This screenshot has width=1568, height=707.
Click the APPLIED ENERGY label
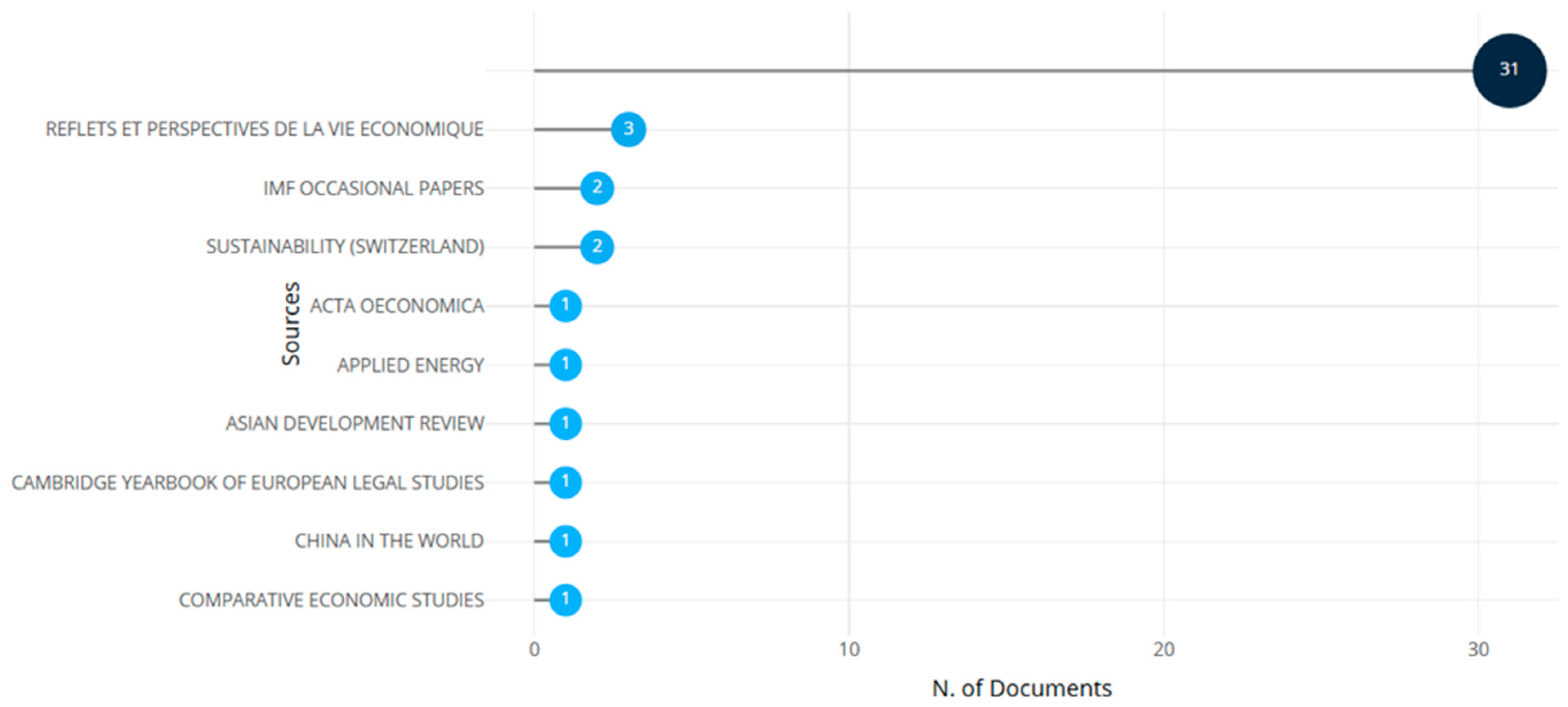point(410,365)
